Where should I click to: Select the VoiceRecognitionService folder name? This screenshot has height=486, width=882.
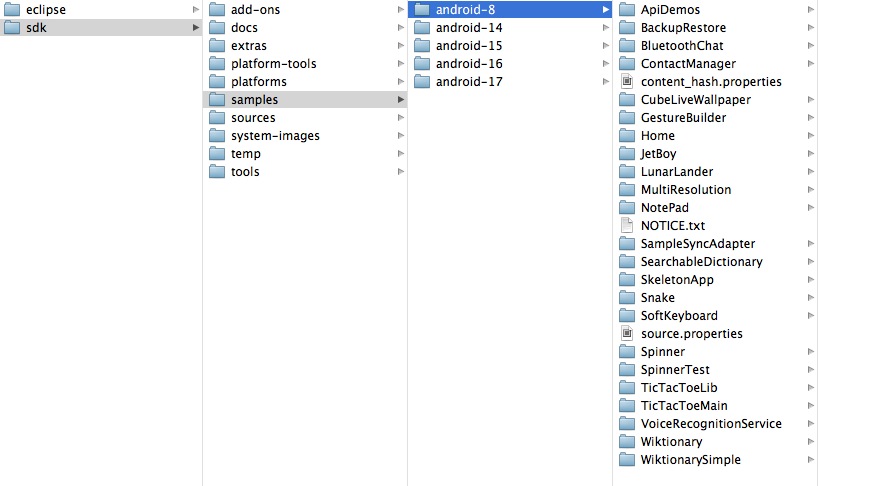pos(711,424)
